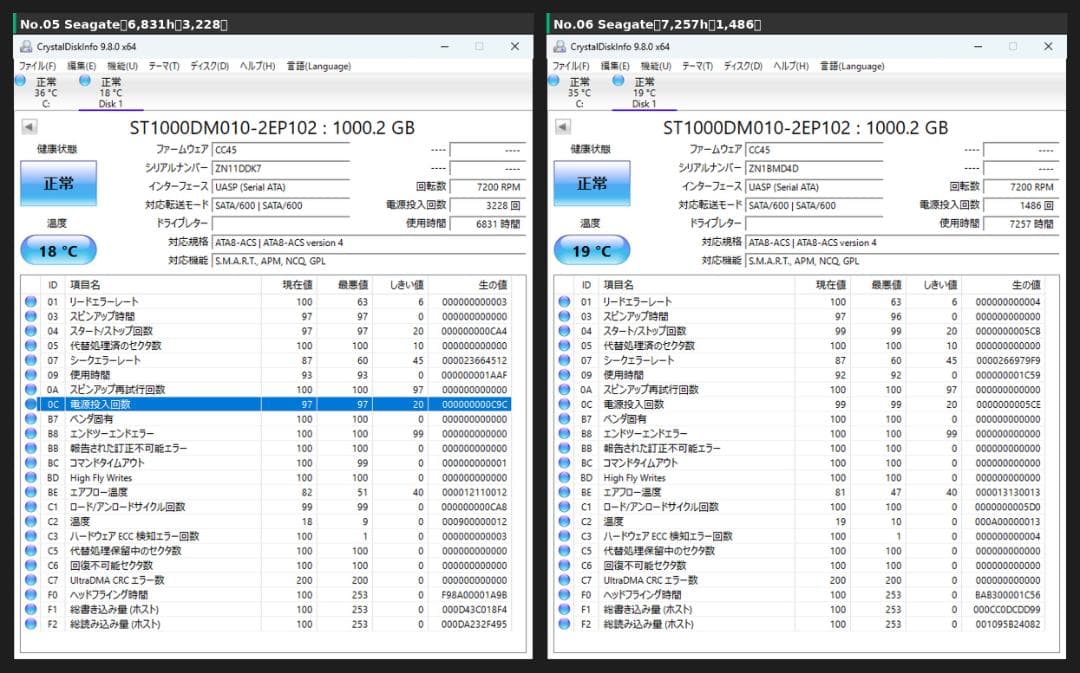Select 報告された訂正不可能エラー row in left window
This screenshot has width=1080, height=673.
(267, 448)
